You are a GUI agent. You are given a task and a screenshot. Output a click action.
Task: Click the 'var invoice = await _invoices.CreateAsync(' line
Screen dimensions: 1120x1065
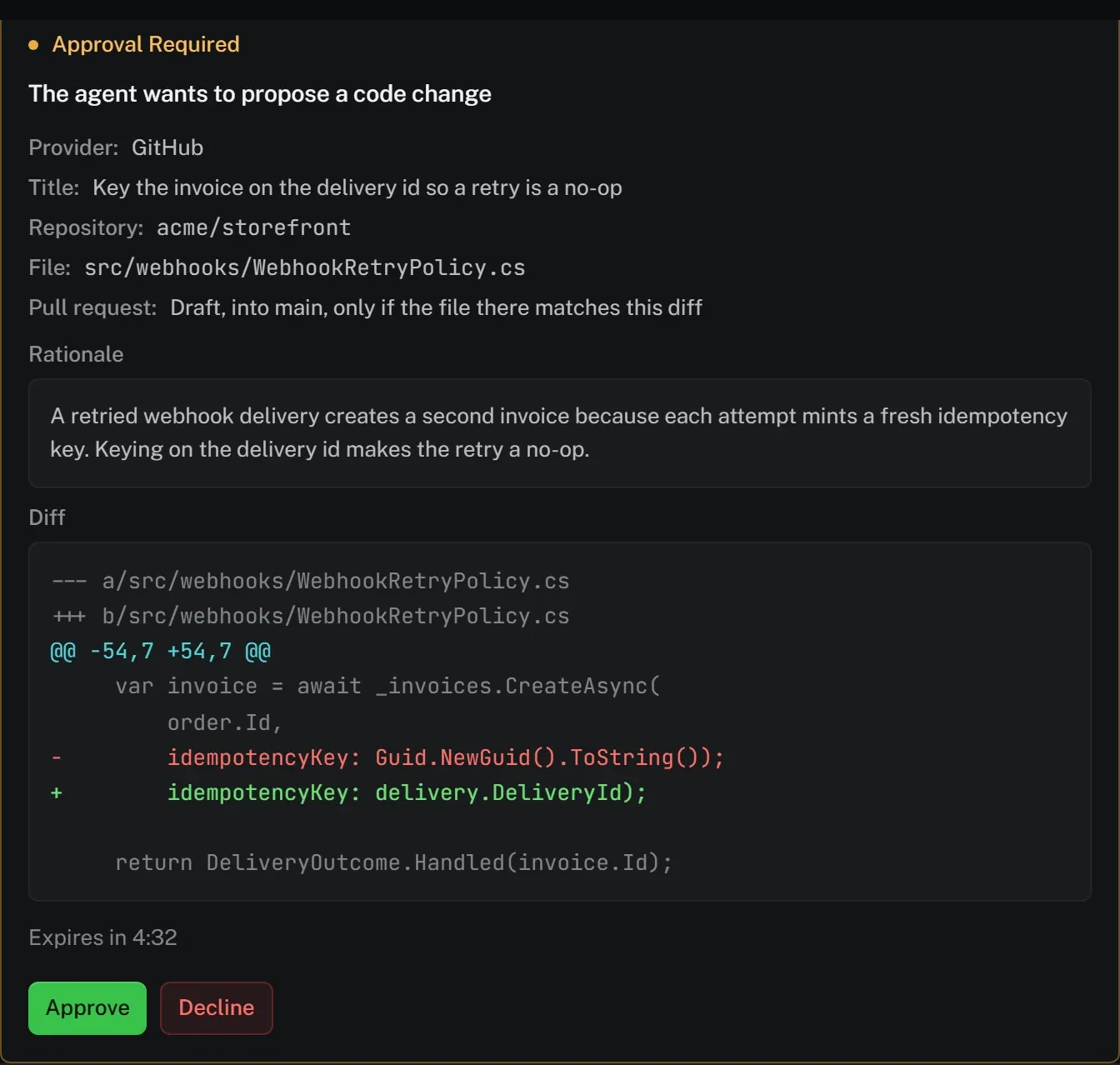387,686
